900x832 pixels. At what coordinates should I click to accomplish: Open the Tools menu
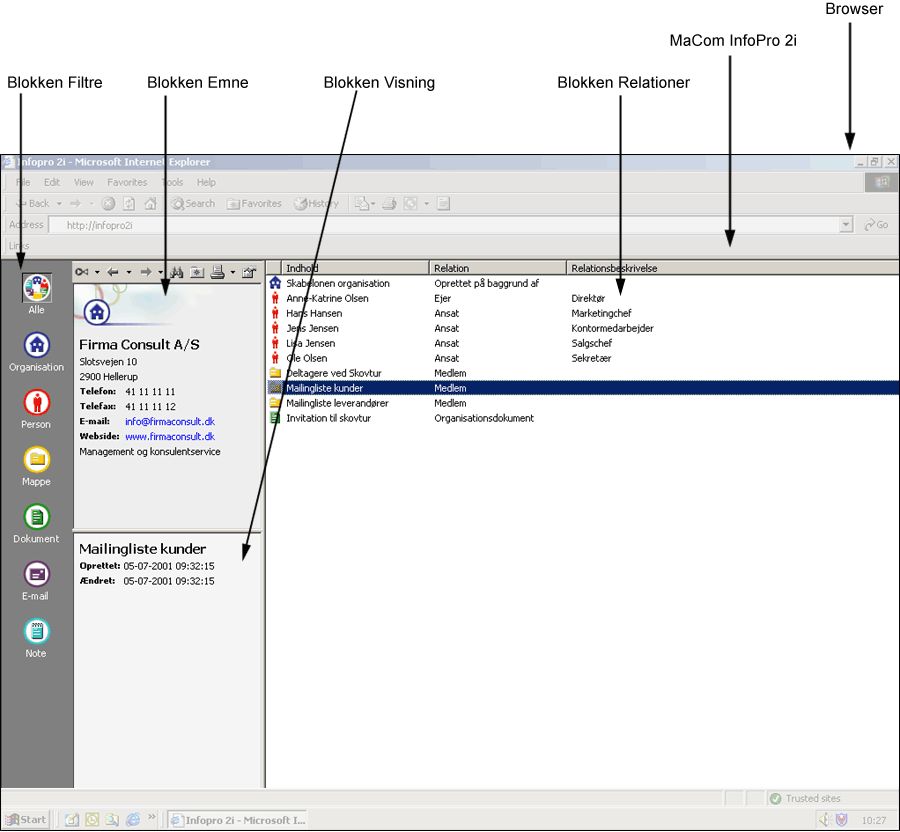pyautogui.click(x=172, y=182)
